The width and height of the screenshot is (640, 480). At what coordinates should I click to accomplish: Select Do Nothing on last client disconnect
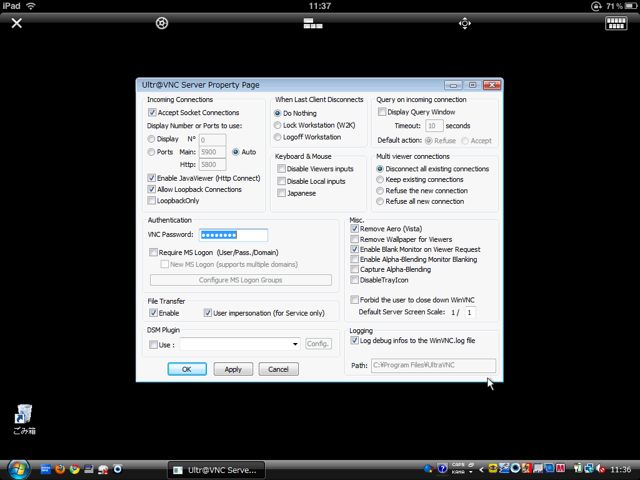click(278, 113)
